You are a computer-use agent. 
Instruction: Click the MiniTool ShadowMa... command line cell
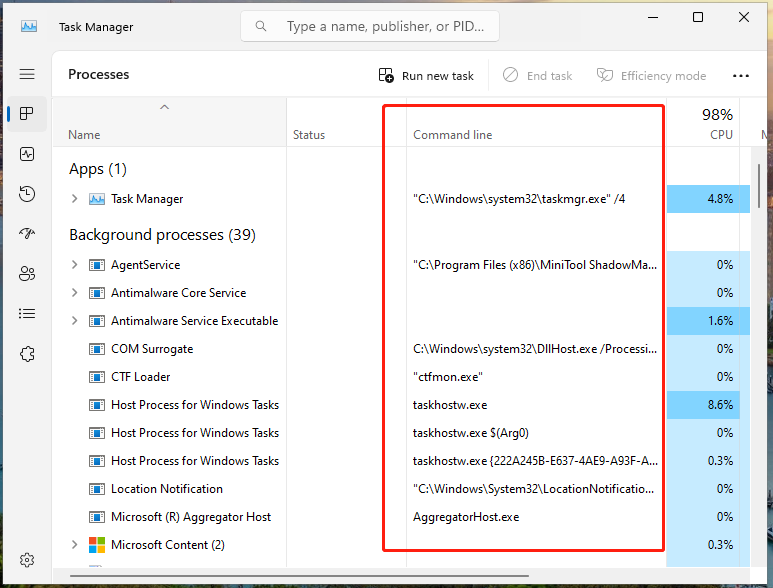coord(535,265)
